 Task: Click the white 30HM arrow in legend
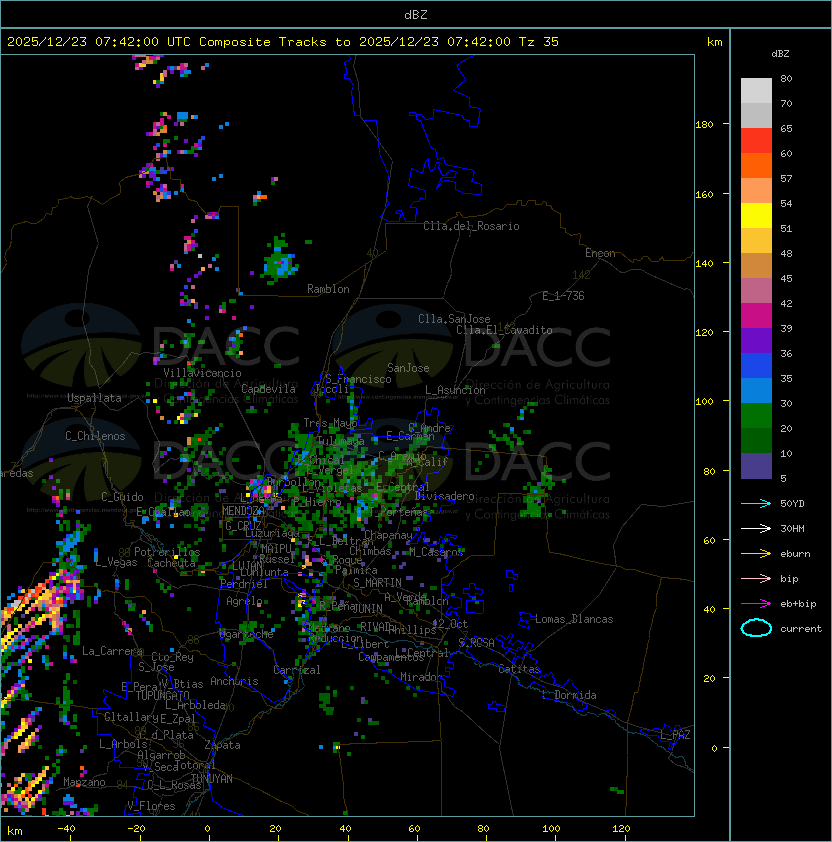(756, 529)
